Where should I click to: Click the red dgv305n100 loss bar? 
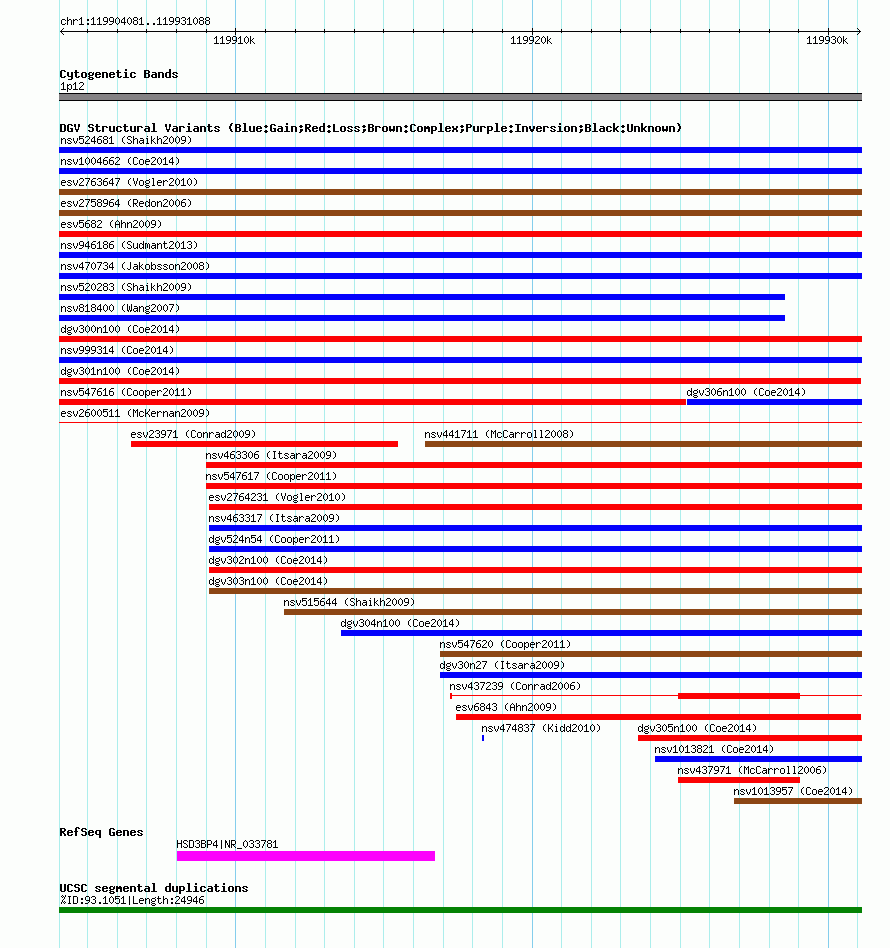click(750, 738)
